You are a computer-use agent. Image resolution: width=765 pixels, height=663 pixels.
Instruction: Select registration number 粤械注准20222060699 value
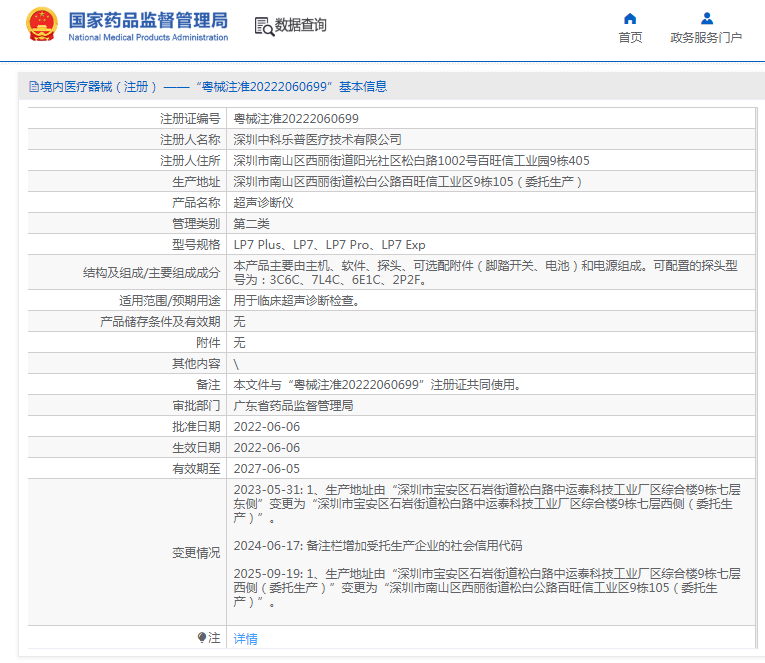click(296, 119)
